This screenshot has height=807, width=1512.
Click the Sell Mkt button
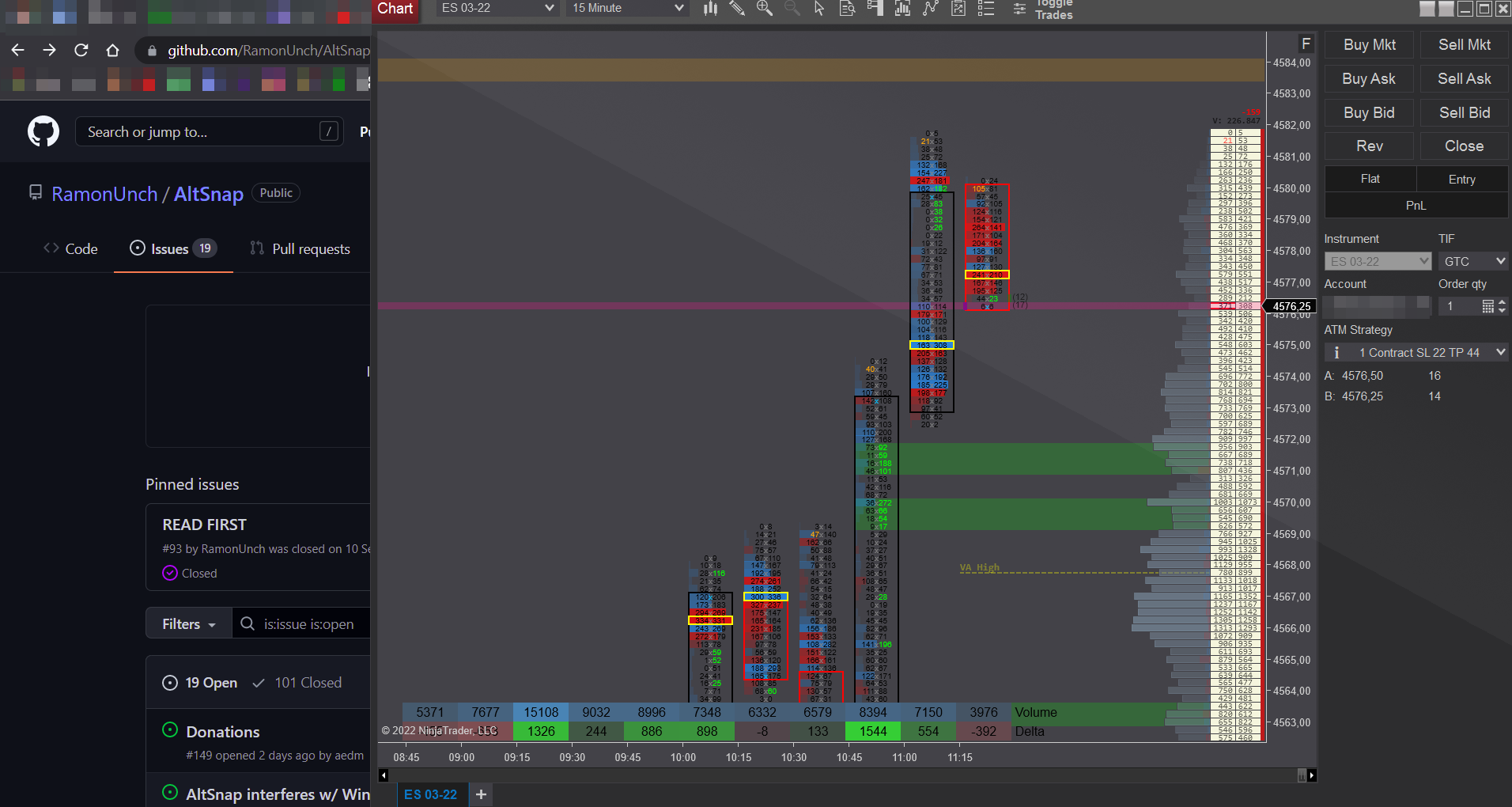coord(1465,45)
